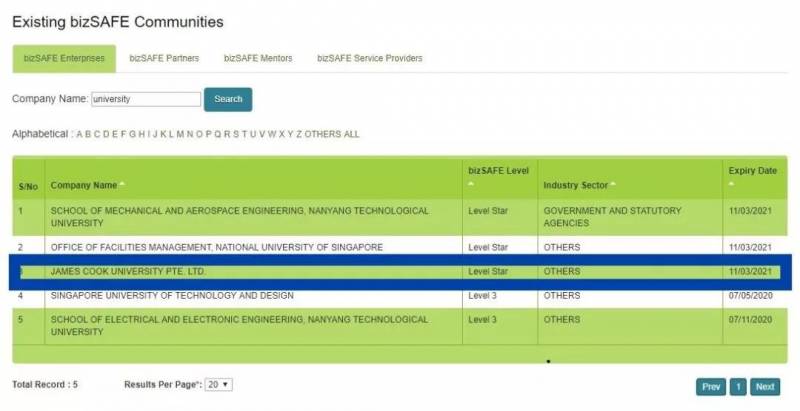800x411 pixels.
Task: Click the Company Name search field
Action: tap(145, 100)
